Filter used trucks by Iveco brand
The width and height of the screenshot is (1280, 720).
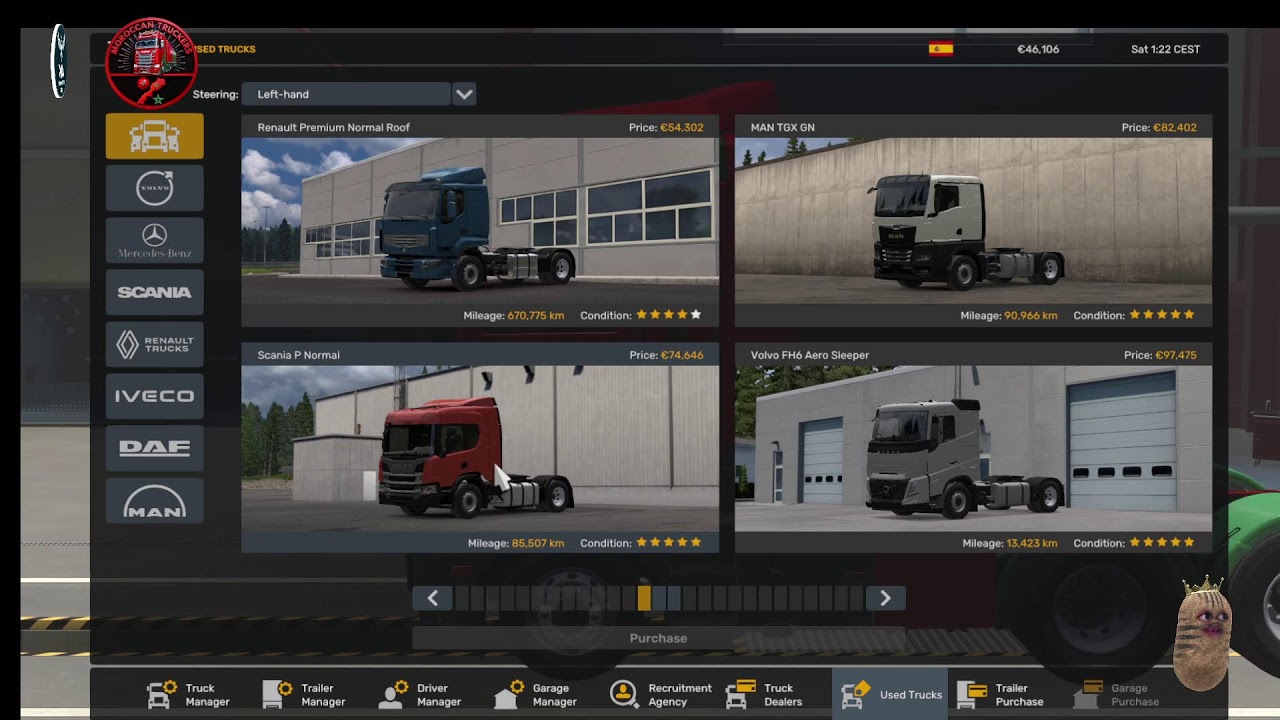(x=154, y=396)
